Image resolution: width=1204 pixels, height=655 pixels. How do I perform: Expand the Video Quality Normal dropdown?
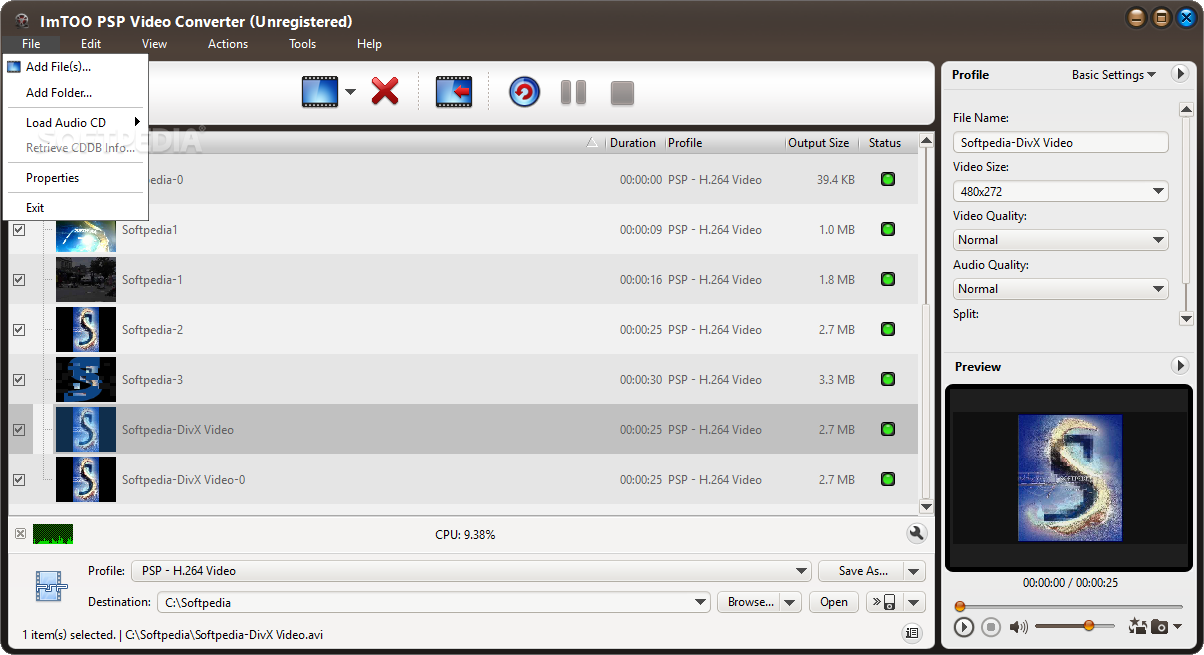[x=1158, y=240]
